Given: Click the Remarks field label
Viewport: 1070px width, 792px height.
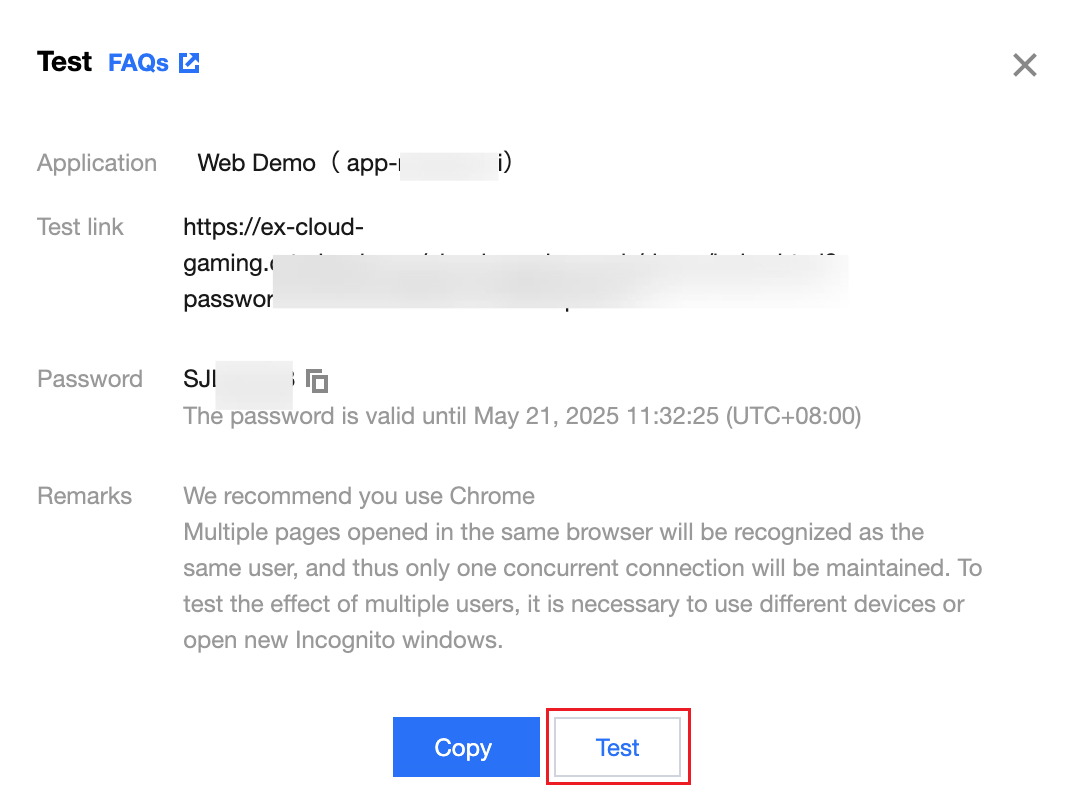Looking at the screenshot, I should (85, 496).
